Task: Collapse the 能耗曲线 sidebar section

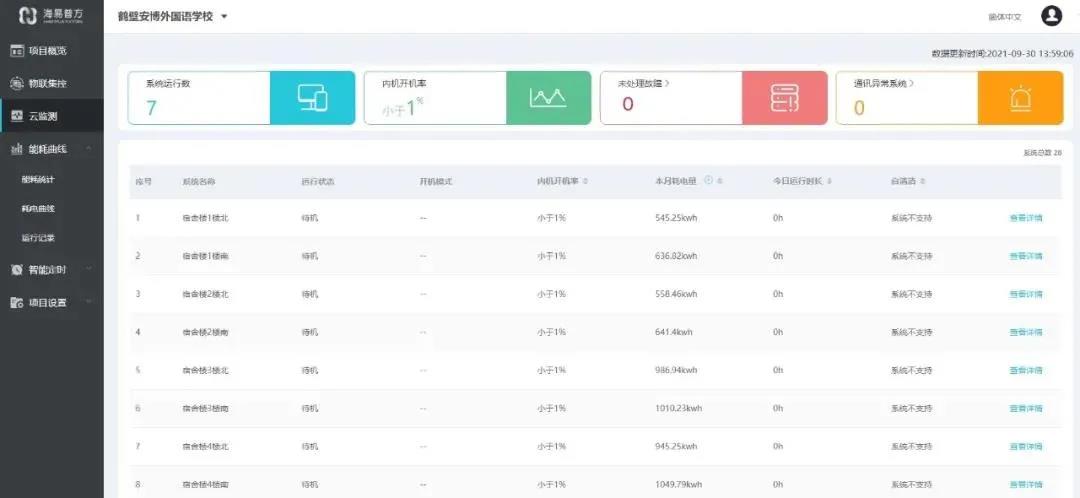Action: tap(88, 149)
